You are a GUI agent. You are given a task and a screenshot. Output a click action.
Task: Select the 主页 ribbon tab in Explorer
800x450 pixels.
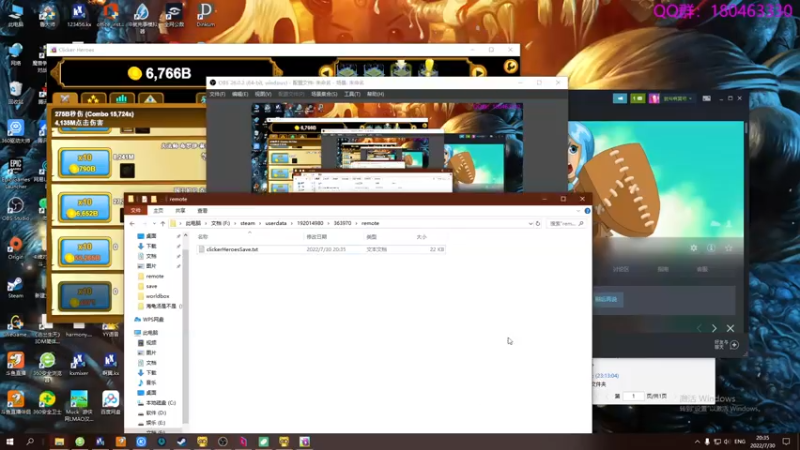(x=159, y=210)
